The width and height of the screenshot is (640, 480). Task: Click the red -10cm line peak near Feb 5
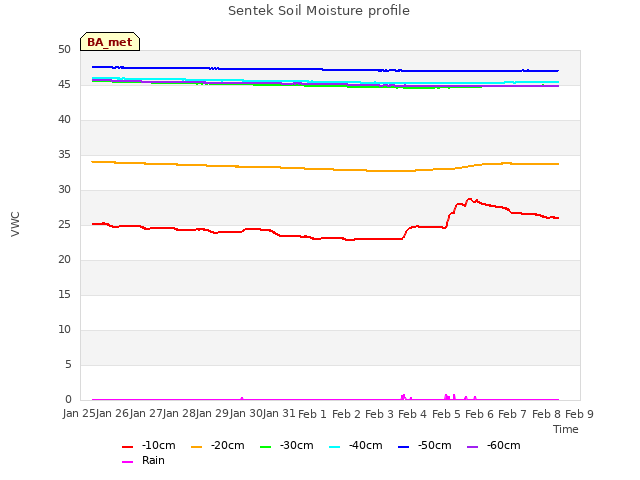pyautogui.click(x=469, y=199)
